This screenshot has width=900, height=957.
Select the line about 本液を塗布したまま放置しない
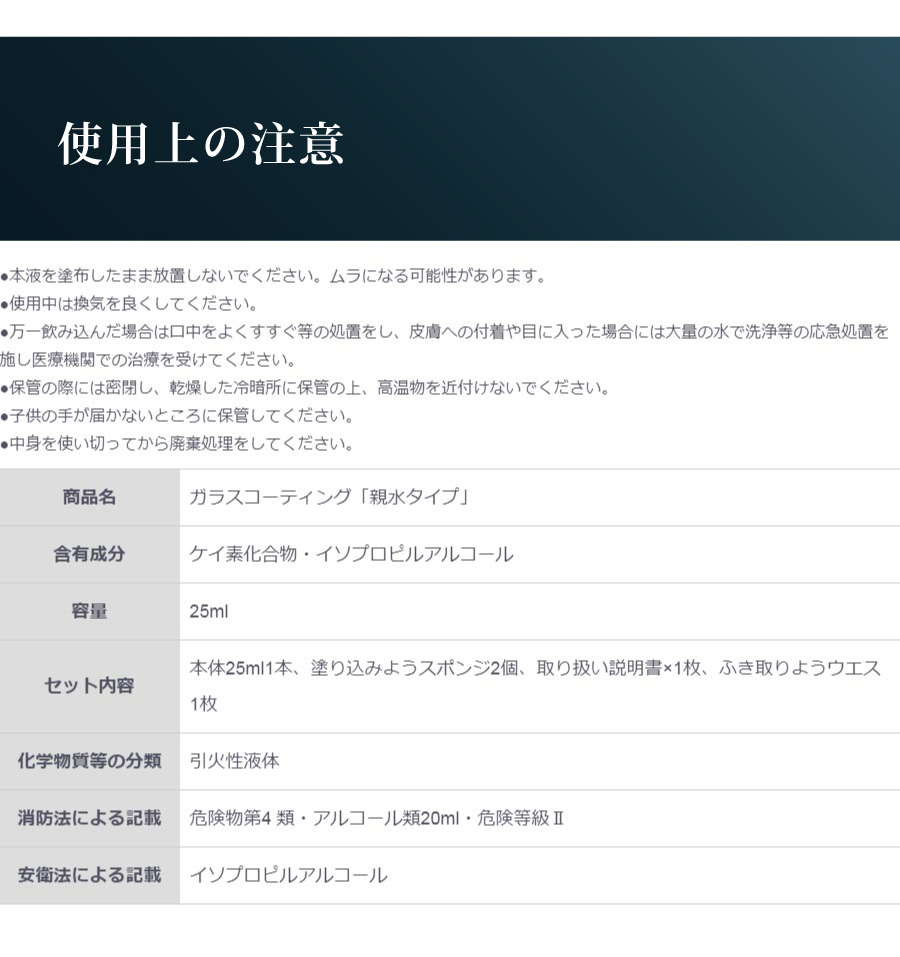(274, 276)
